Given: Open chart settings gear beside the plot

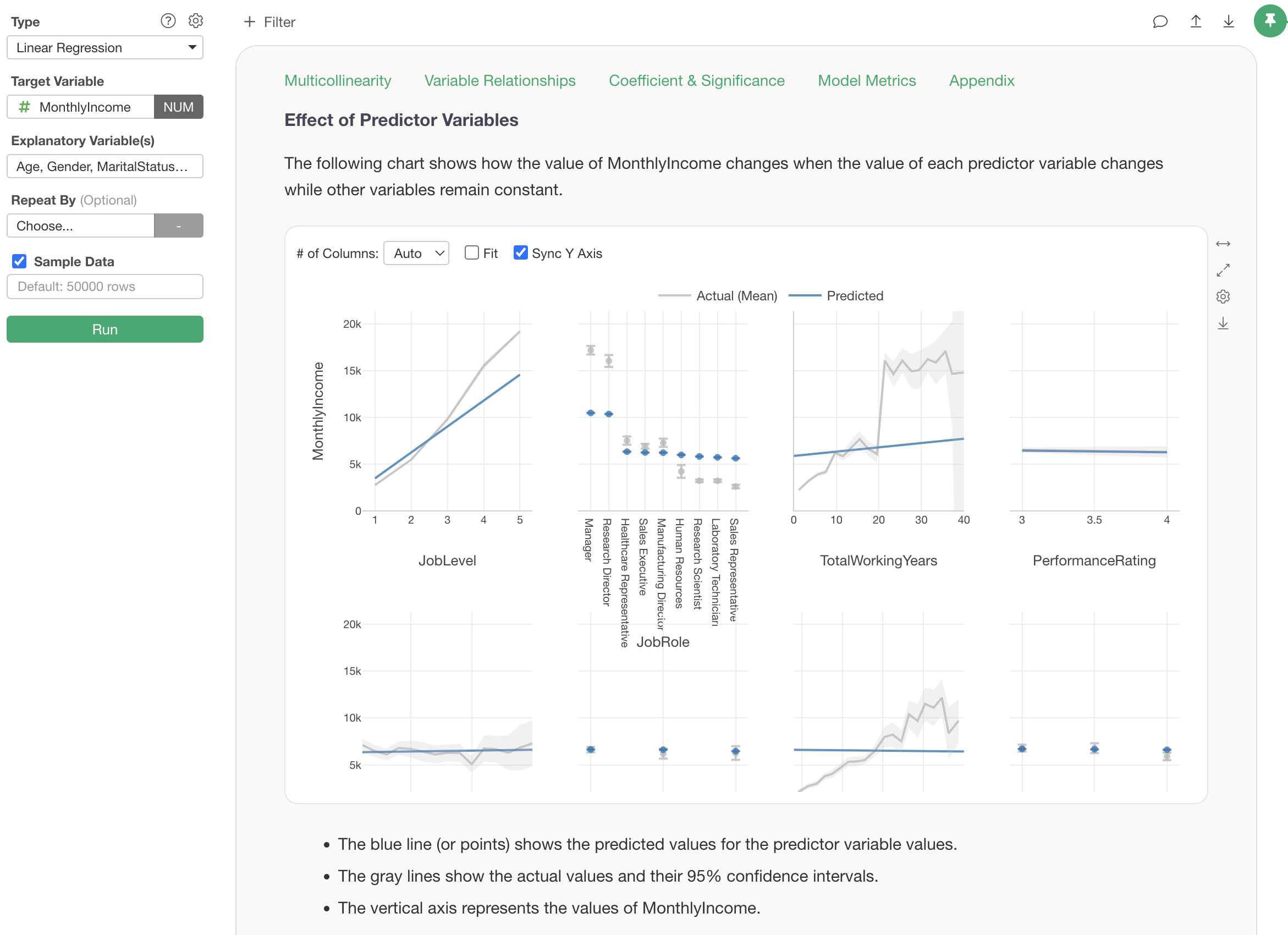Looking at the screenshot, I should click(1223, 296).
